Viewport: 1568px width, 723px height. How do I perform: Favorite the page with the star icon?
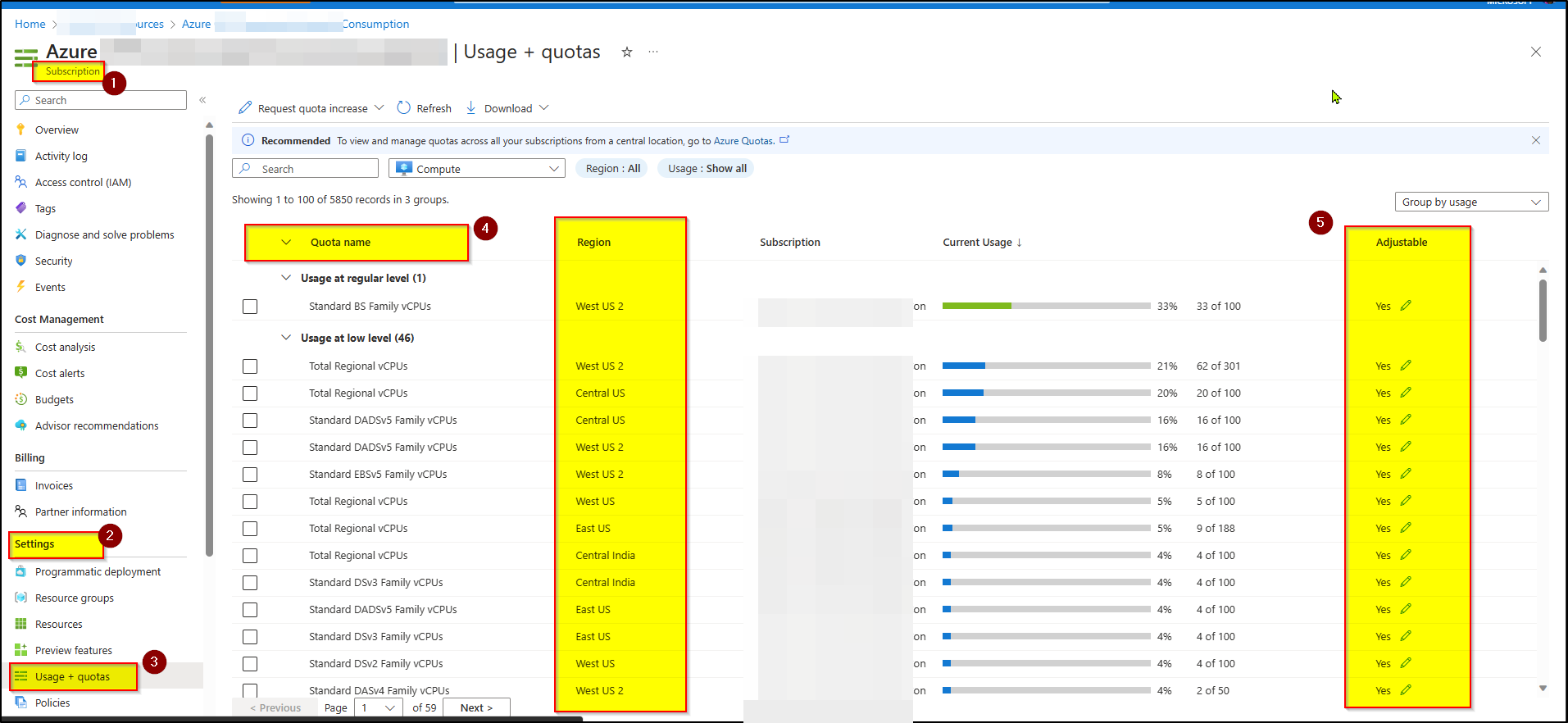click(x=627, y=52)
